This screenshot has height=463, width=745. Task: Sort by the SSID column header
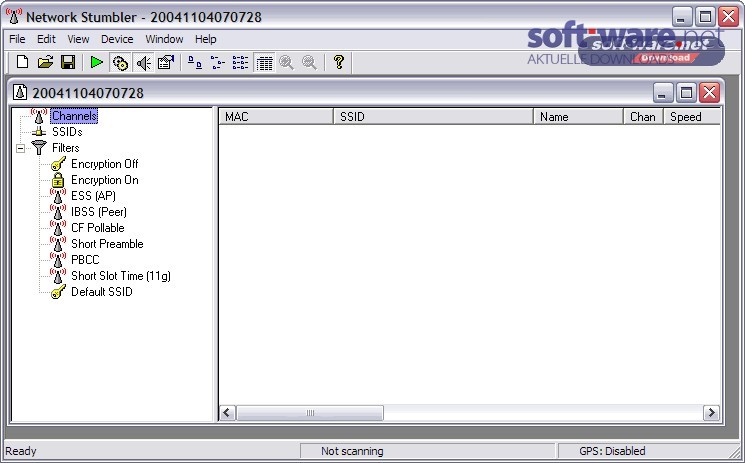pyautogui.click(x=433, y=116)
